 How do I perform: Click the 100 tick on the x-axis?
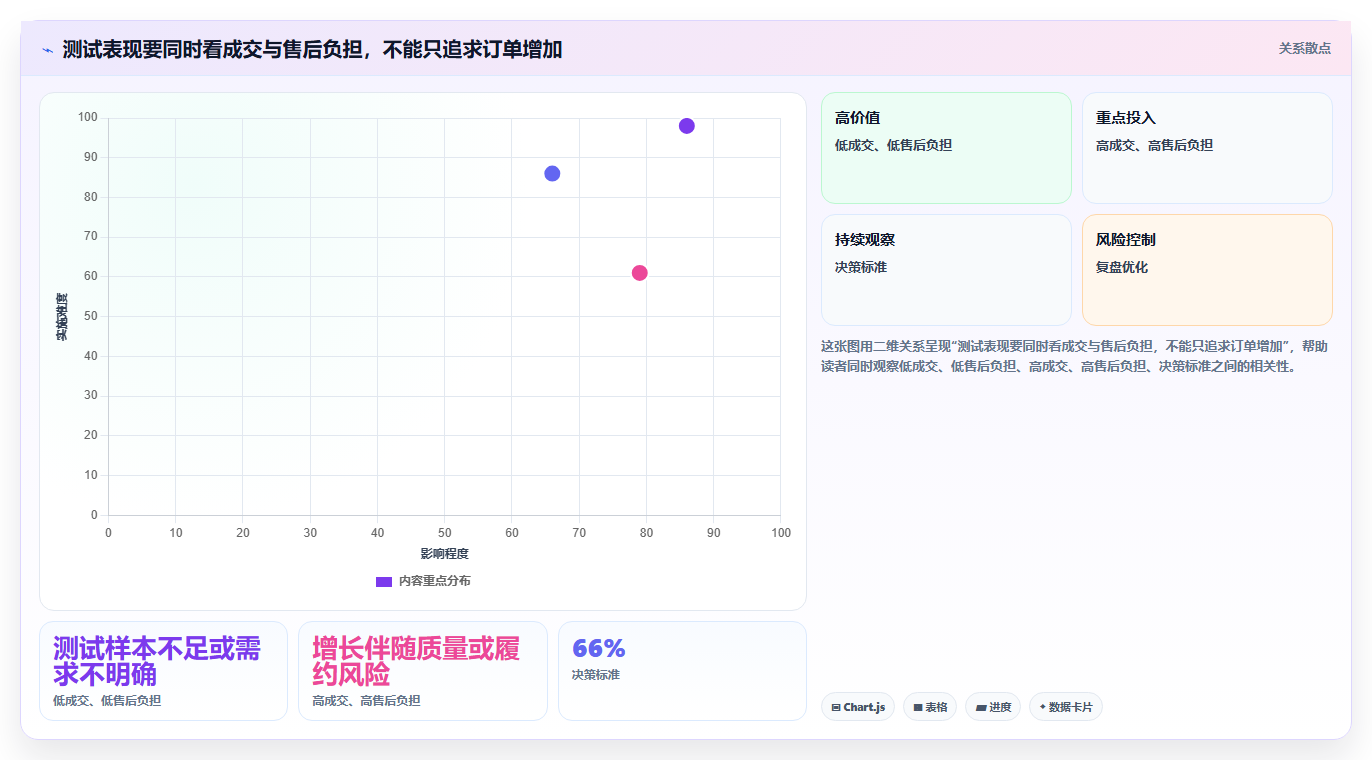(781, 533)
